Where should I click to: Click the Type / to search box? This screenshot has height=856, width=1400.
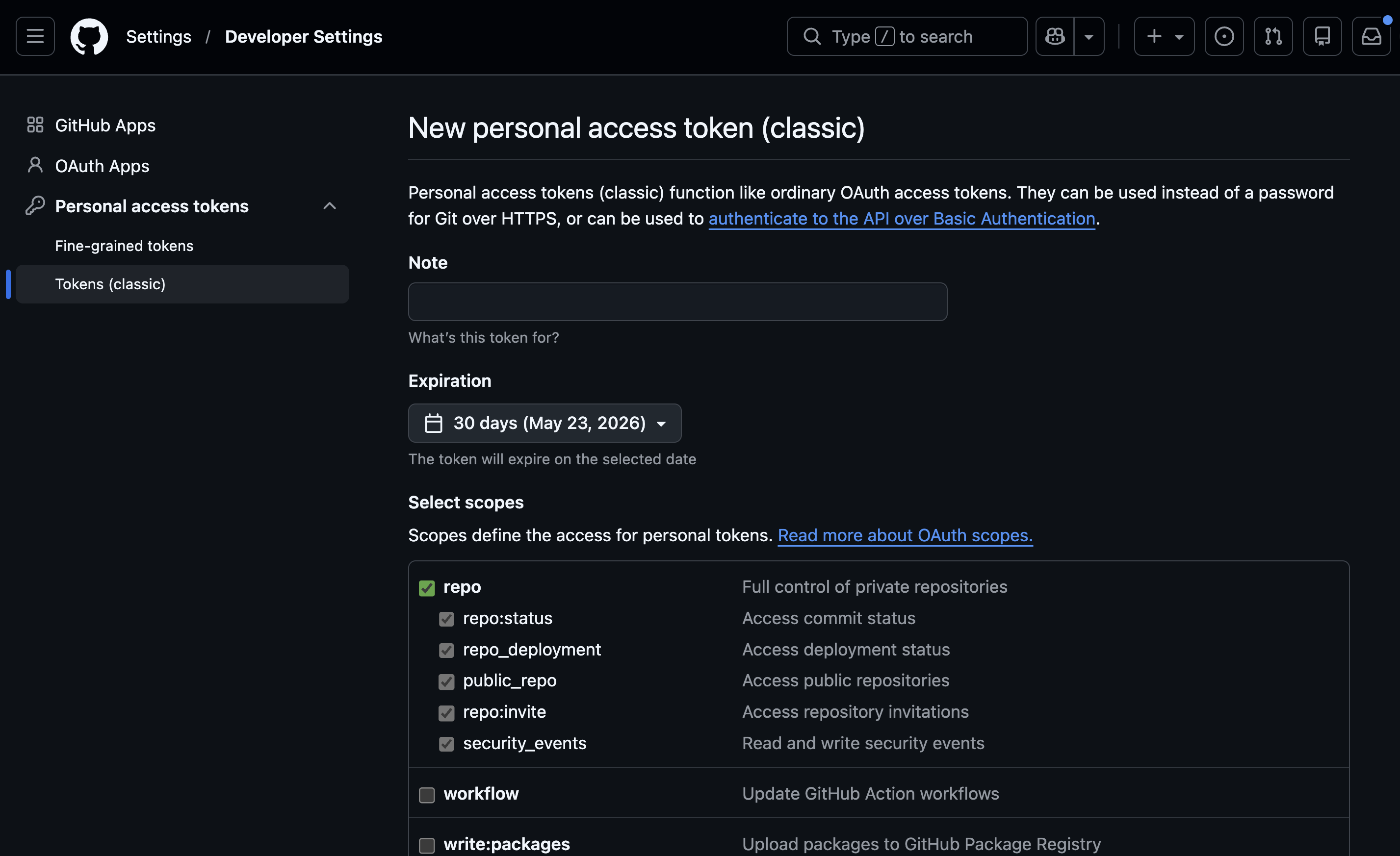tap(907, 36)
